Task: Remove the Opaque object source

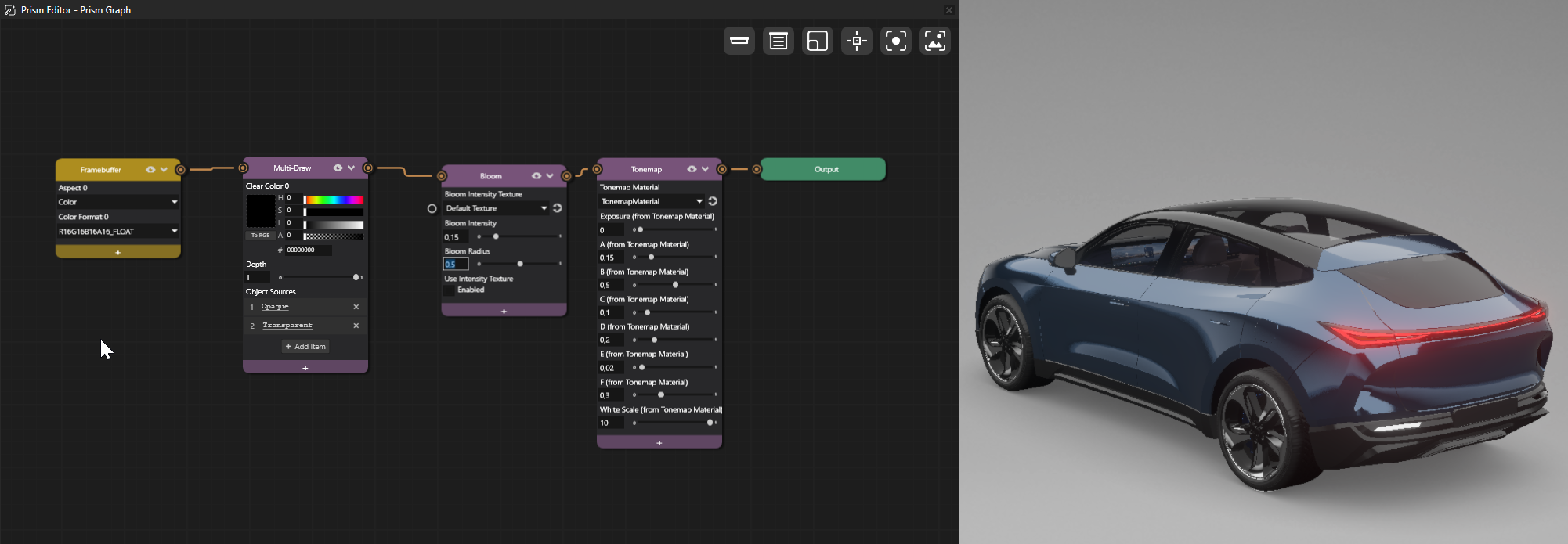Action: 356,307
